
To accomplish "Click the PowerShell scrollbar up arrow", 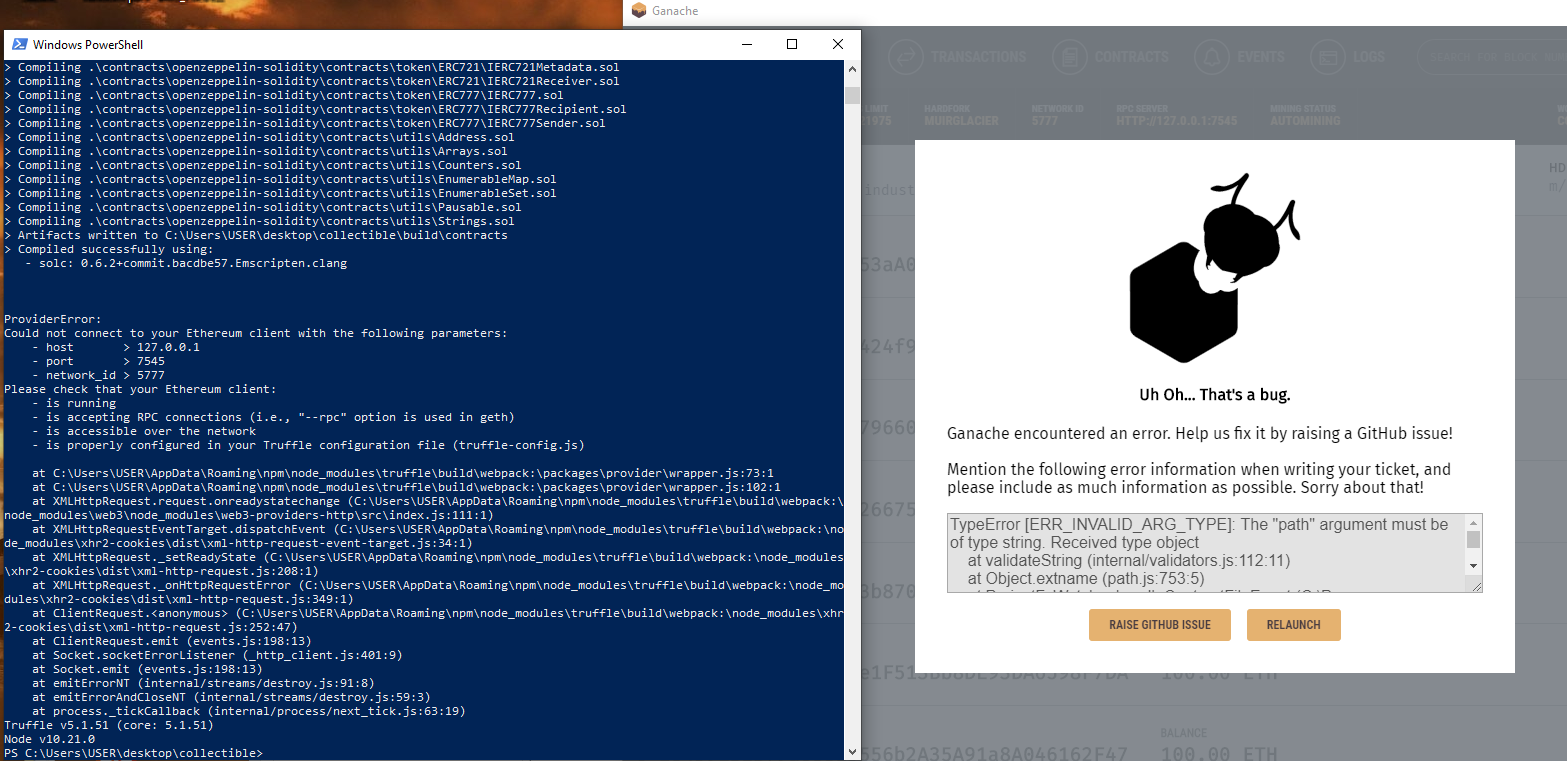I will coord(852,69).
